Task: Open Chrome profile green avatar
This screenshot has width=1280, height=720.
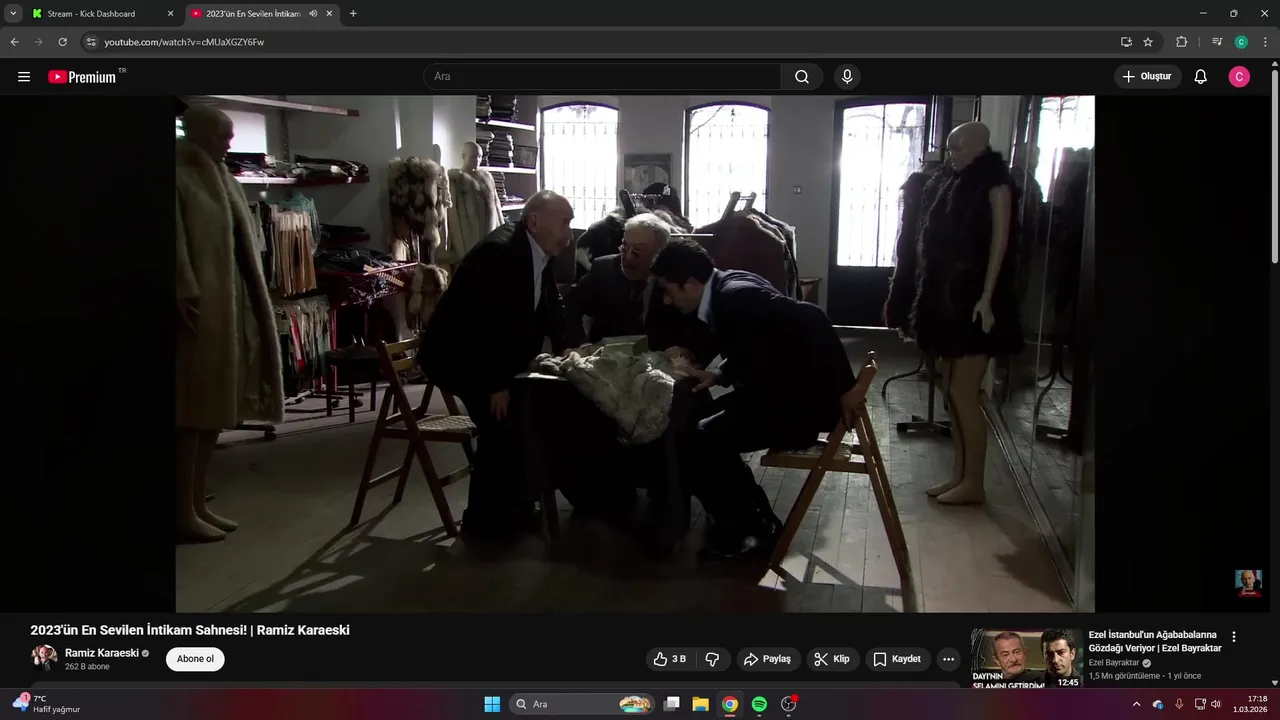Action: (1241, 42)
